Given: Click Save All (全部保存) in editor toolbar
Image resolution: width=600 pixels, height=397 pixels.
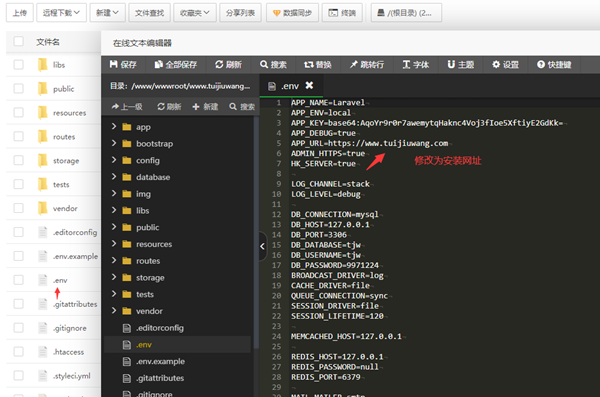Looking at the screenshot, I should [176, 64].
